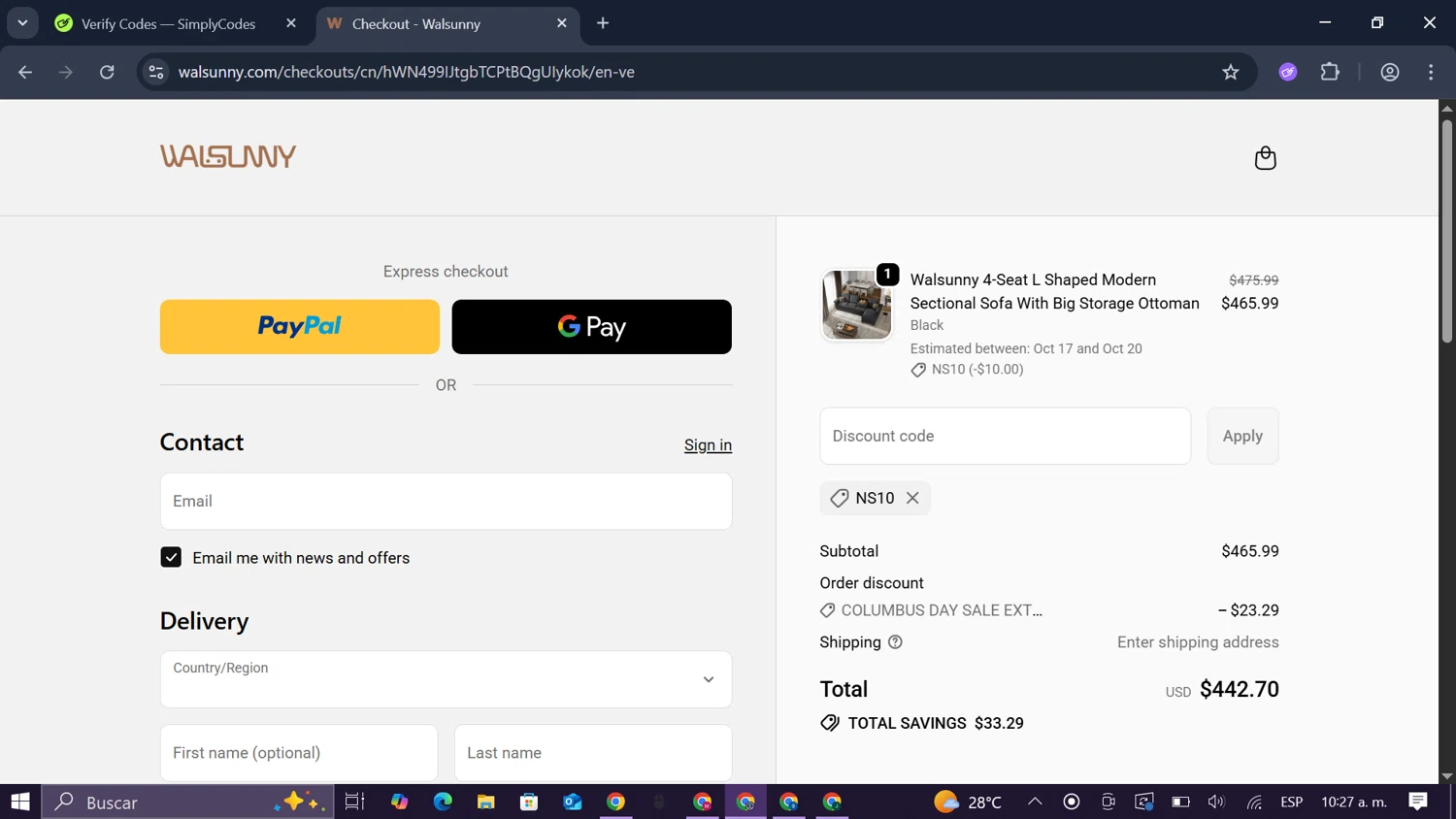Pay with the Google Pay button
Viewport: 1456px width, 819px height.
[592, 327]
